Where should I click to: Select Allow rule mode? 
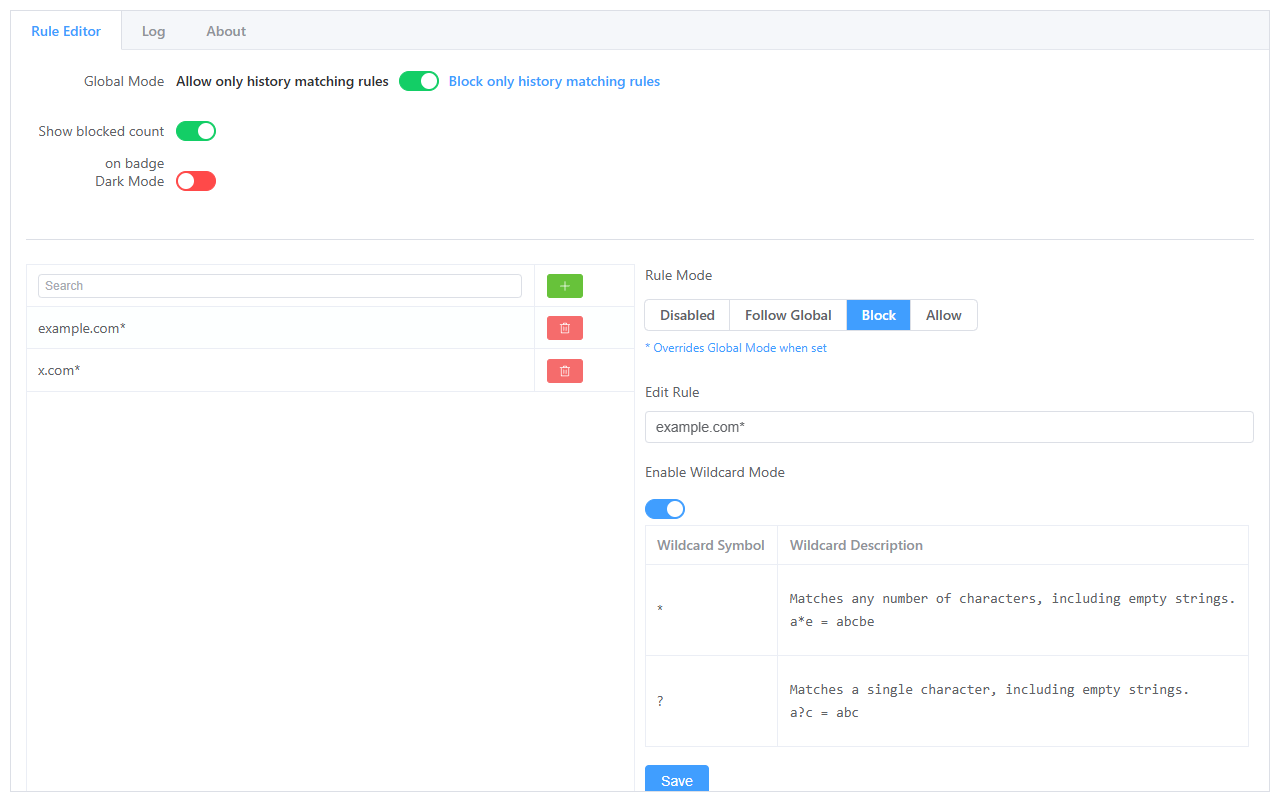(944, 315)
